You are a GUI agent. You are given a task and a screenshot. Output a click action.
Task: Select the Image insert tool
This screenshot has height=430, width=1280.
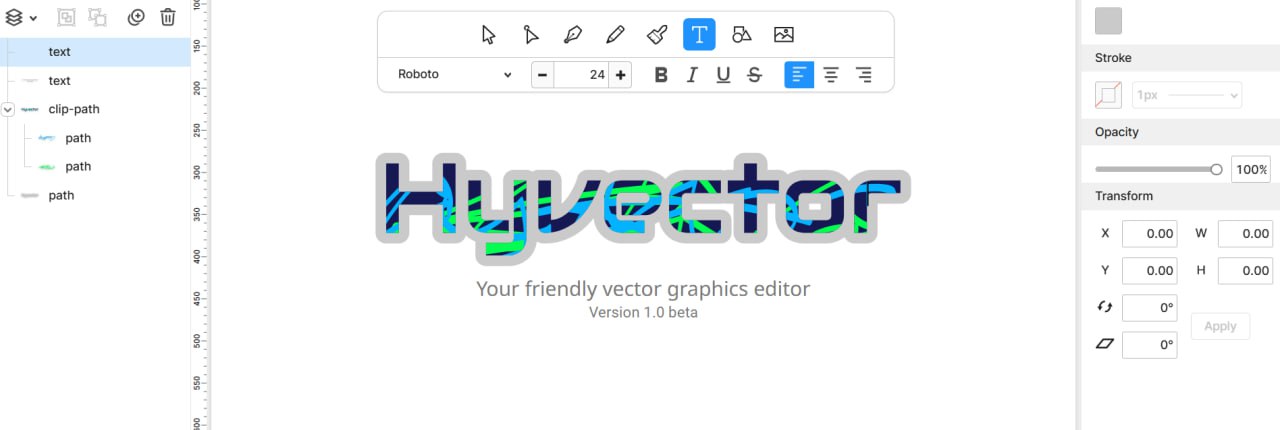784,35
